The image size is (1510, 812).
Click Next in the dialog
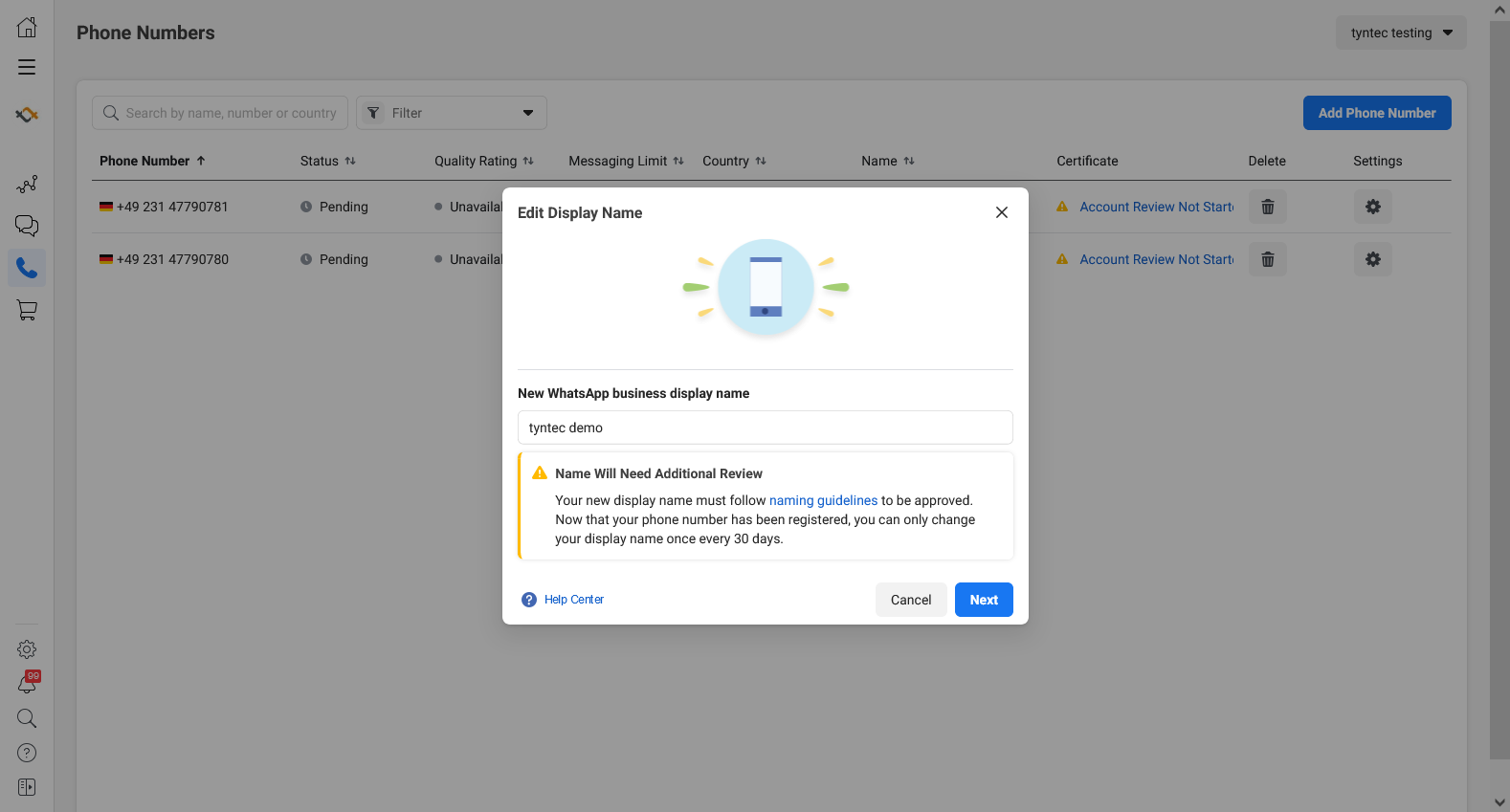click(984, 600)
